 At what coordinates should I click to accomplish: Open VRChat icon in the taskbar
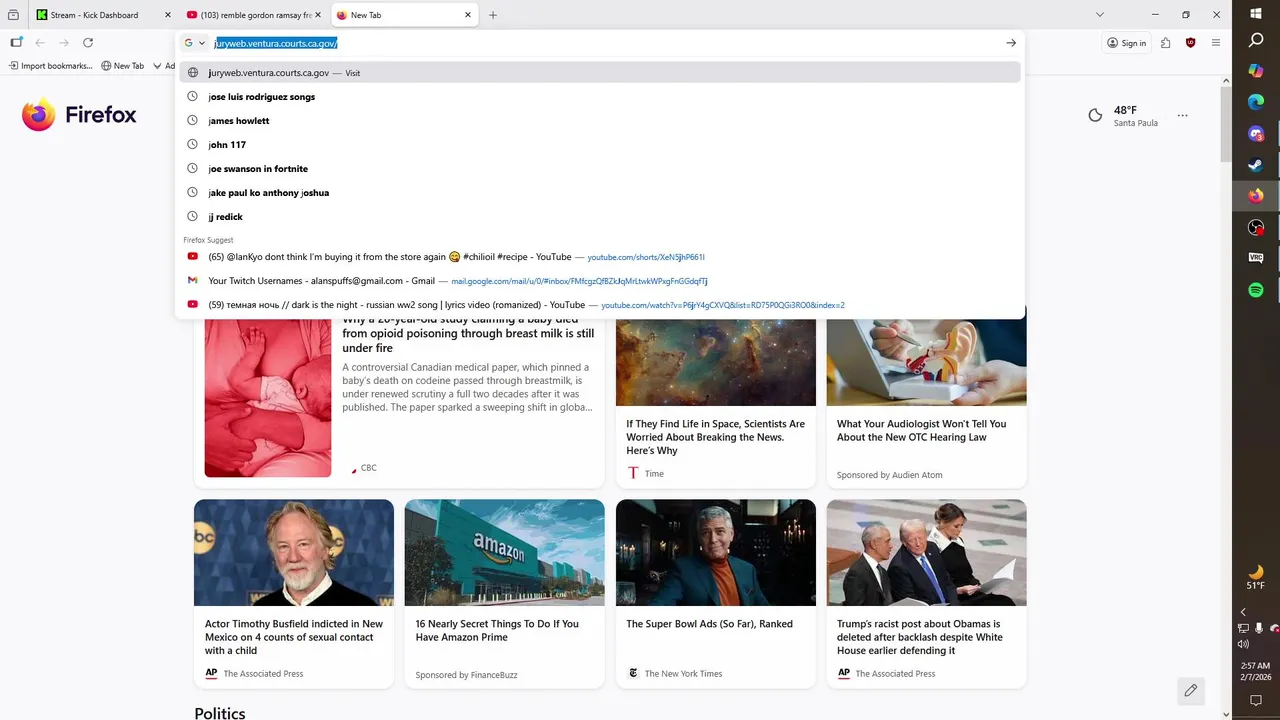click(x=1256, y=258)
